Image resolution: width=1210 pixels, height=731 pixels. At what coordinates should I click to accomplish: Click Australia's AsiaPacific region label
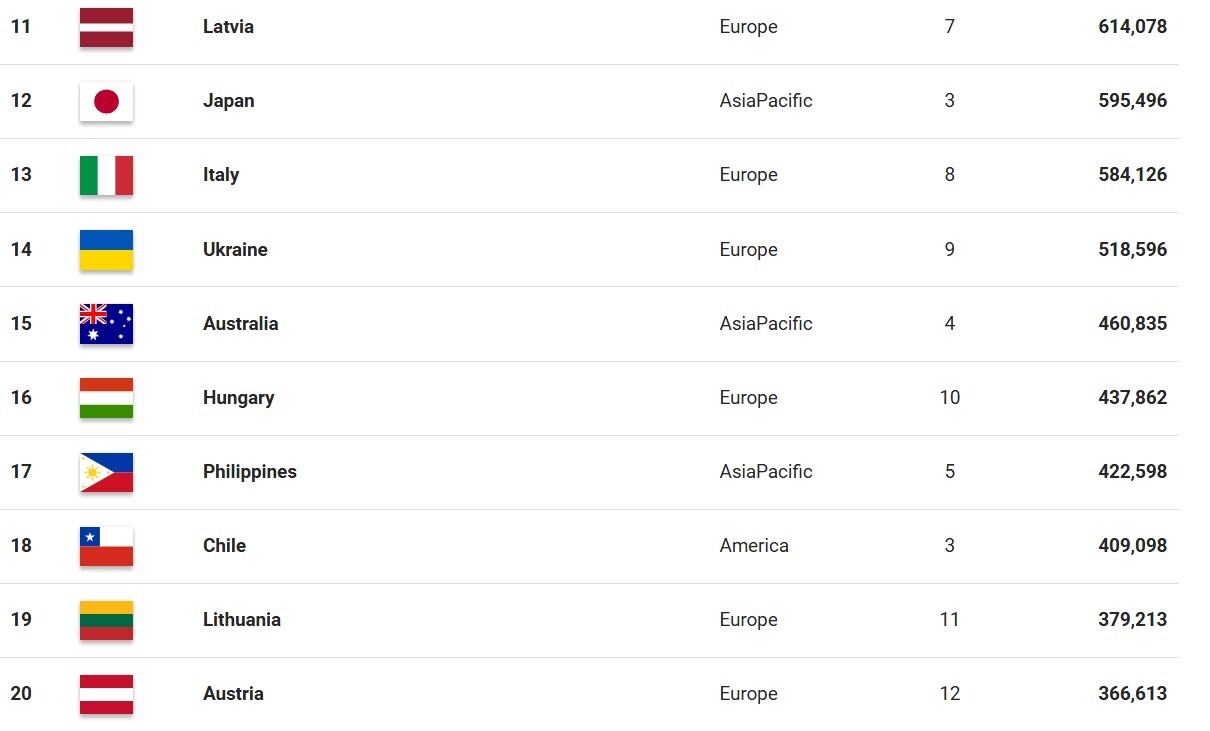766,324
